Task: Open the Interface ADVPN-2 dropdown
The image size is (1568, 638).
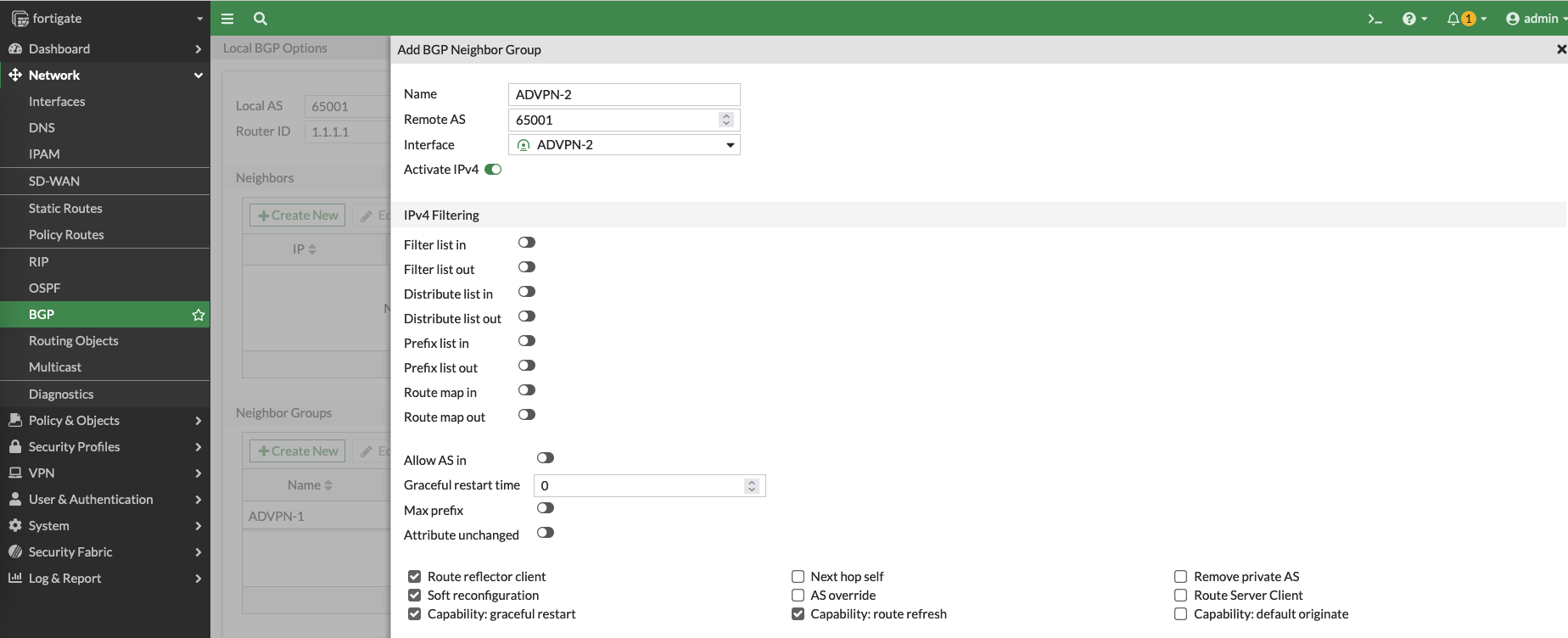Action: coord(624,145)
